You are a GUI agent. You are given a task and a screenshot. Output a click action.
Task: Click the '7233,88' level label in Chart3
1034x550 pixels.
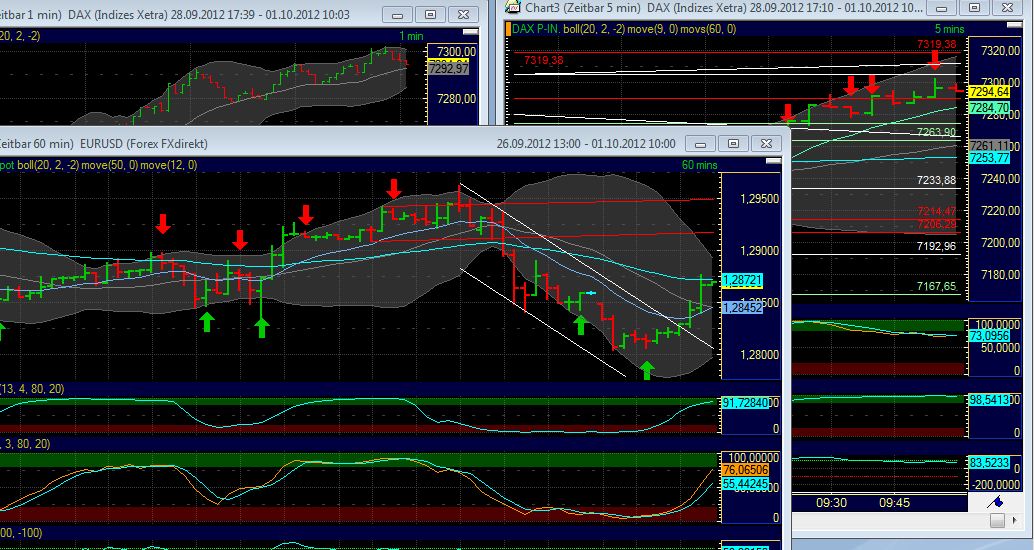(936, 180)
